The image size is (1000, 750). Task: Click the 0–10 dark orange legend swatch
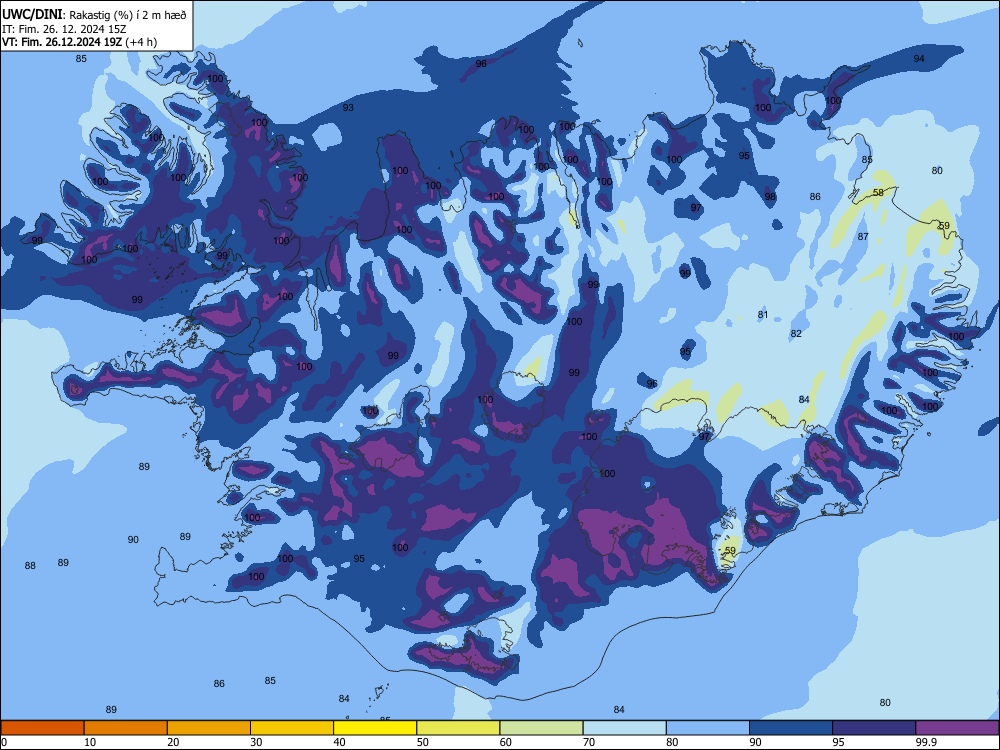pos(42,728)
